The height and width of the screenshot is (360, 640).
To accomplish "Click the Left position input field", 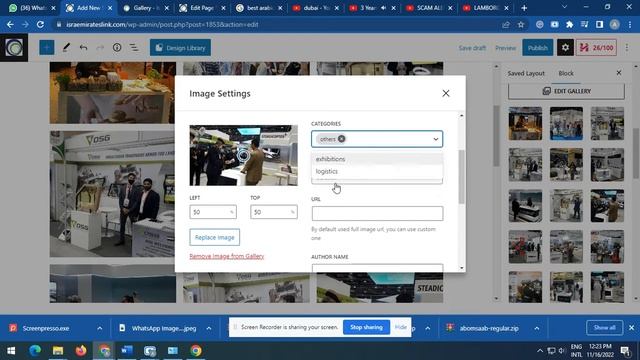I will click(x=213, y=212).
